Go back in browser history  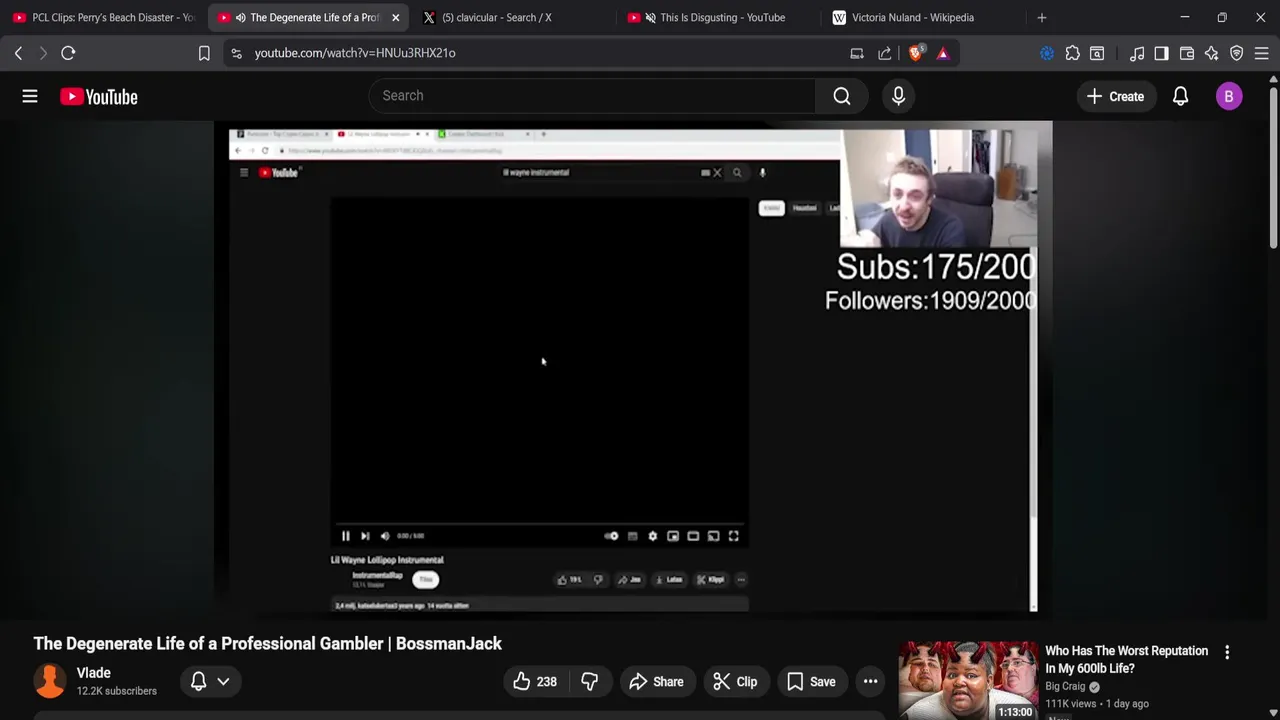tap(18, 53)
